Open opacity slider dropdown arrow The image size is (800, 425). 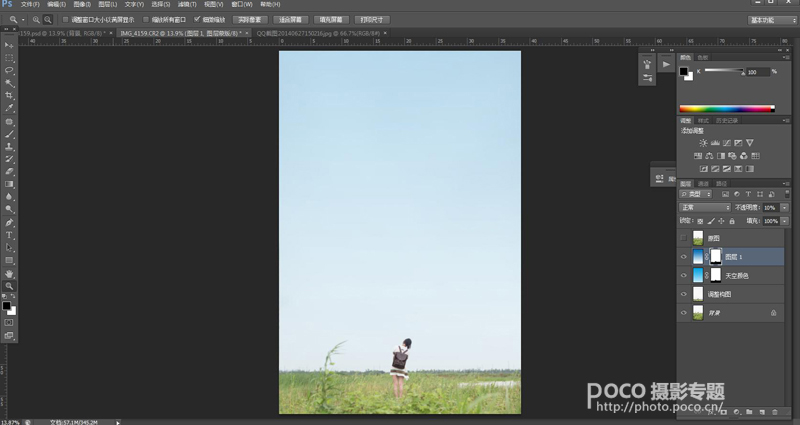(x=785, y=208)
